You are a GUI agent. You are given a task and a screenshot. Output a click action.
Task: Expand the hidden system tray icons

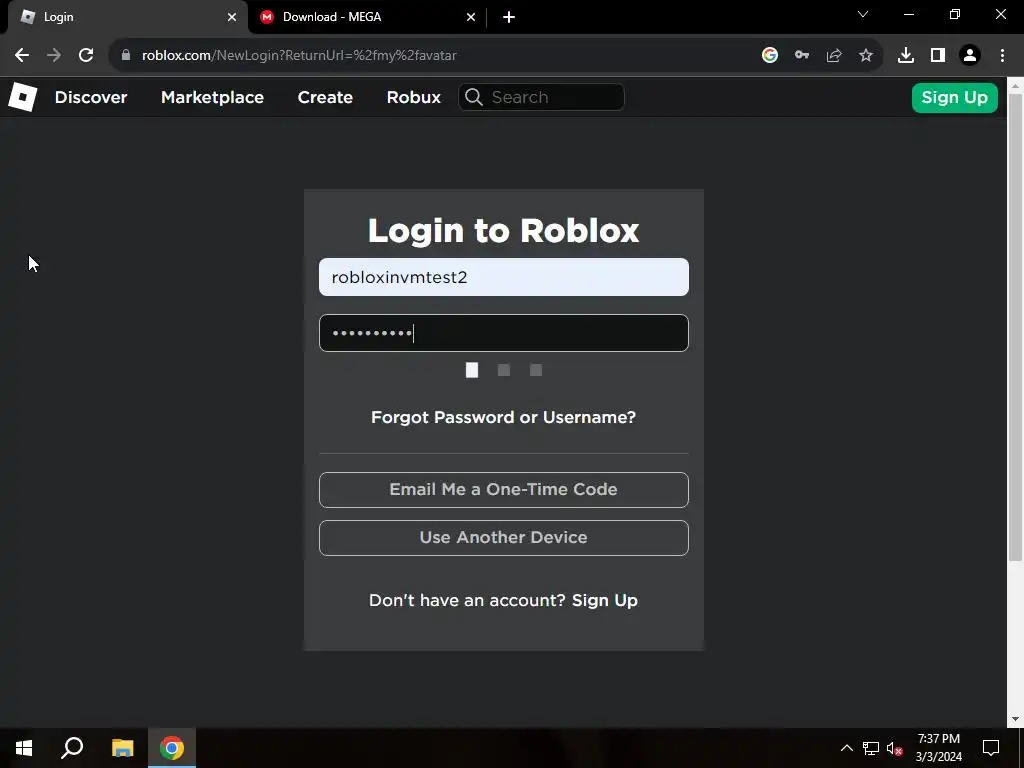pyautogui.click(x=846, y=748)
